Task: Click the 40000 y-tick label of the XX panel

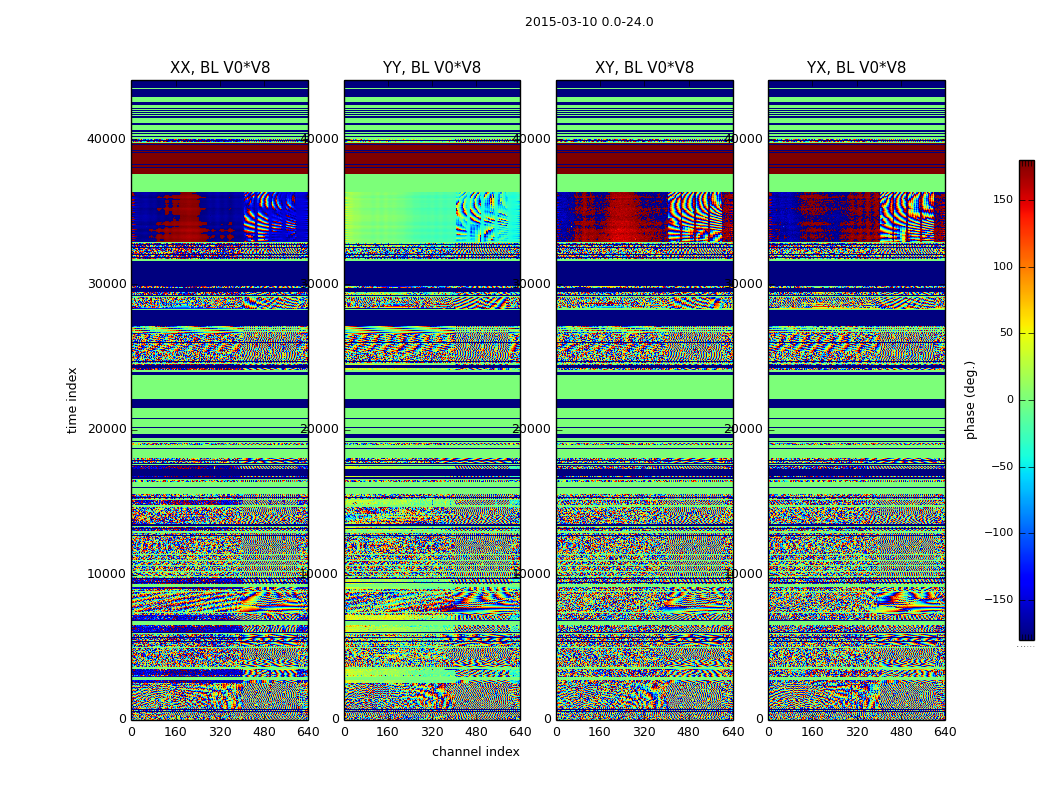Action: [x=107, y=139]
